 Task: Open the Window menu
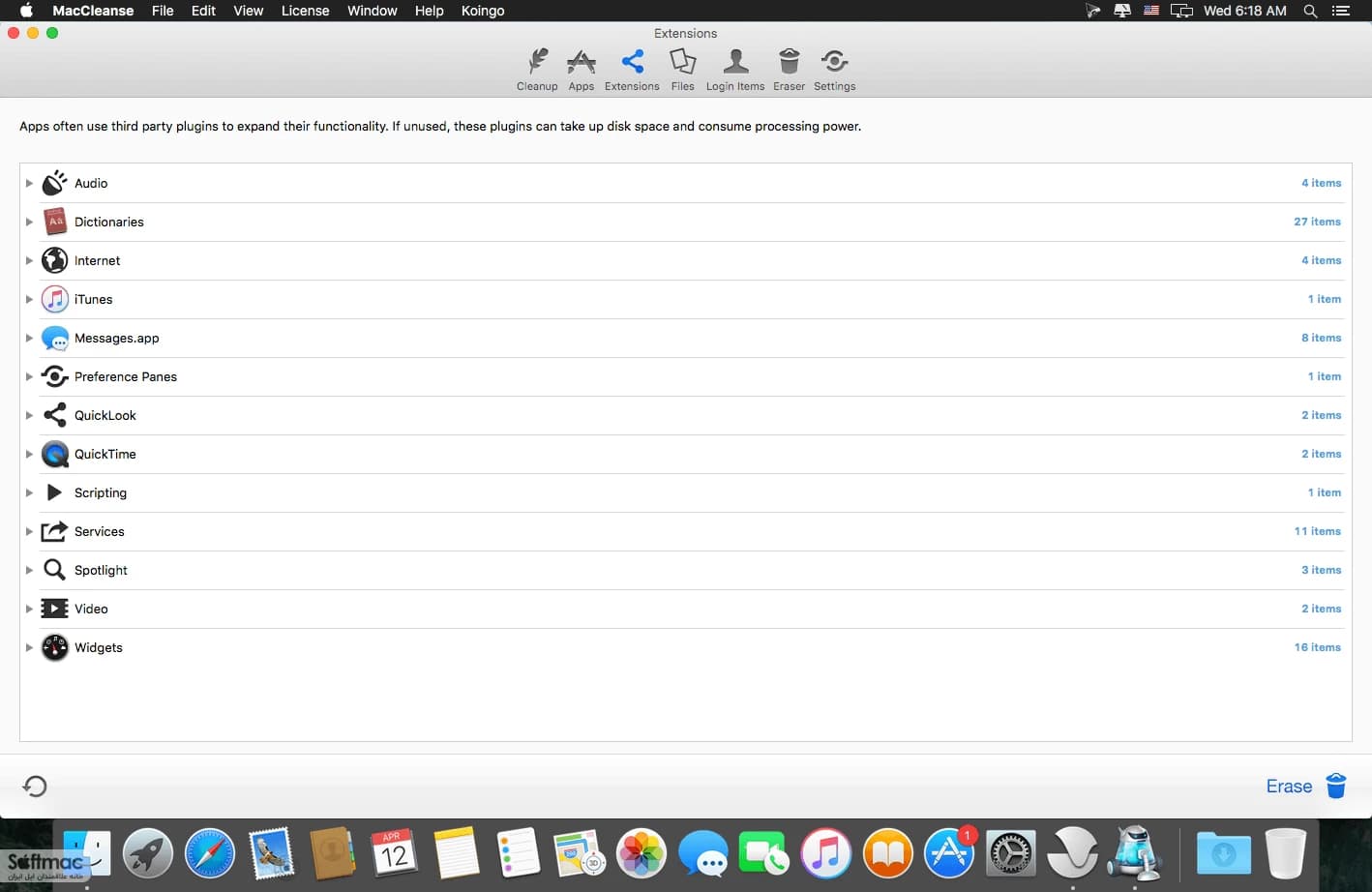click(x=373, y=11)
